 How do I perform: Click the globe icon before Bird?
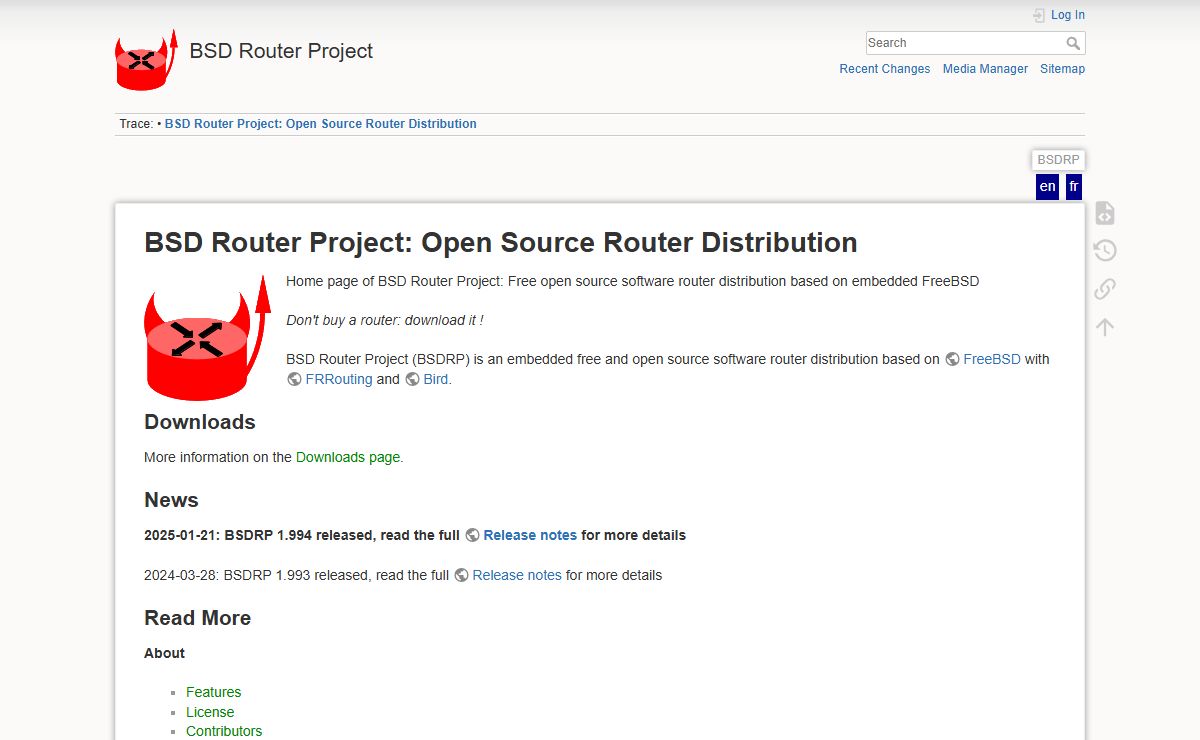point(412,379)
